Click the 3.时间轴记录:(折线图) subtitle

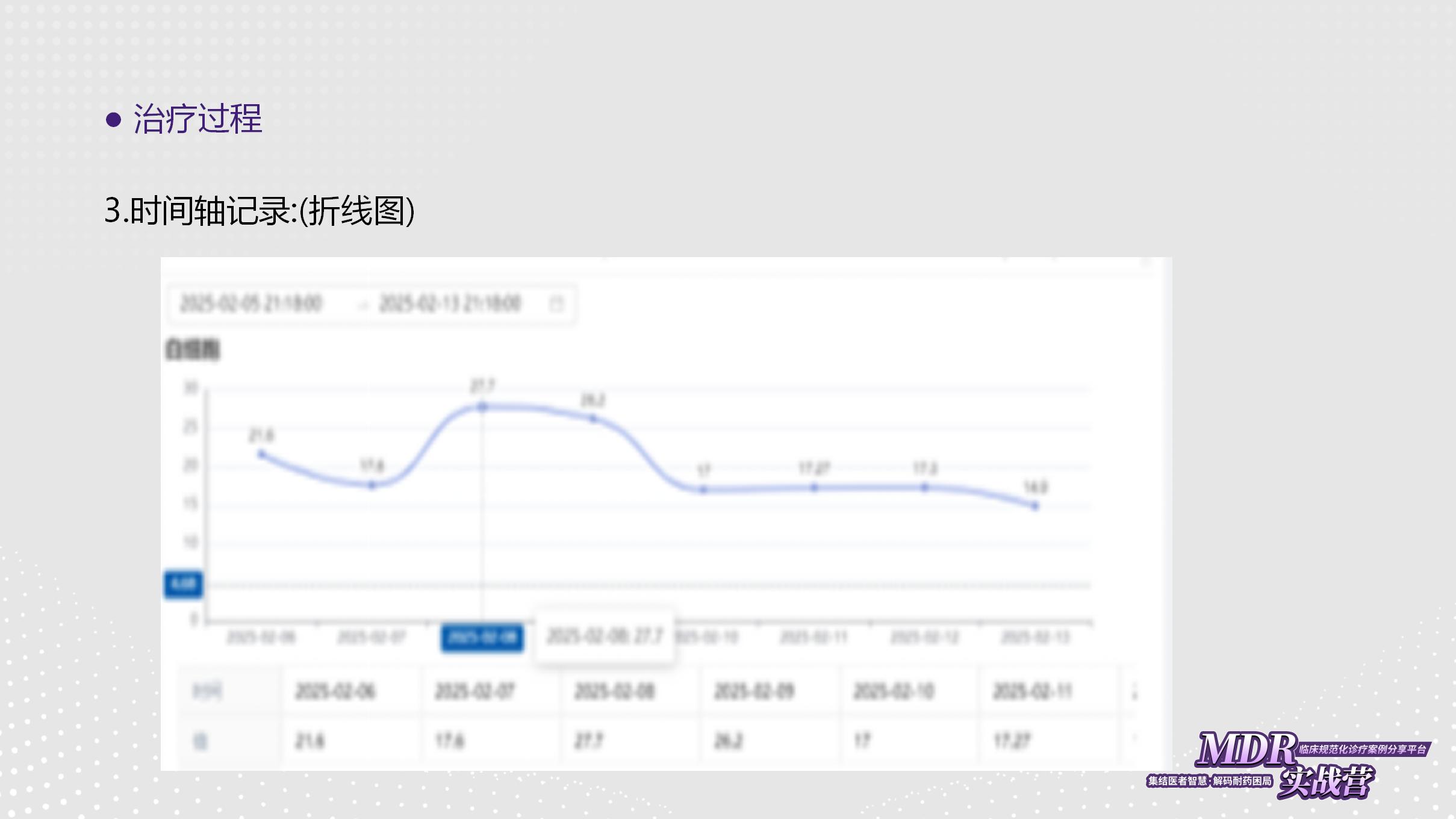pos(260,211)
